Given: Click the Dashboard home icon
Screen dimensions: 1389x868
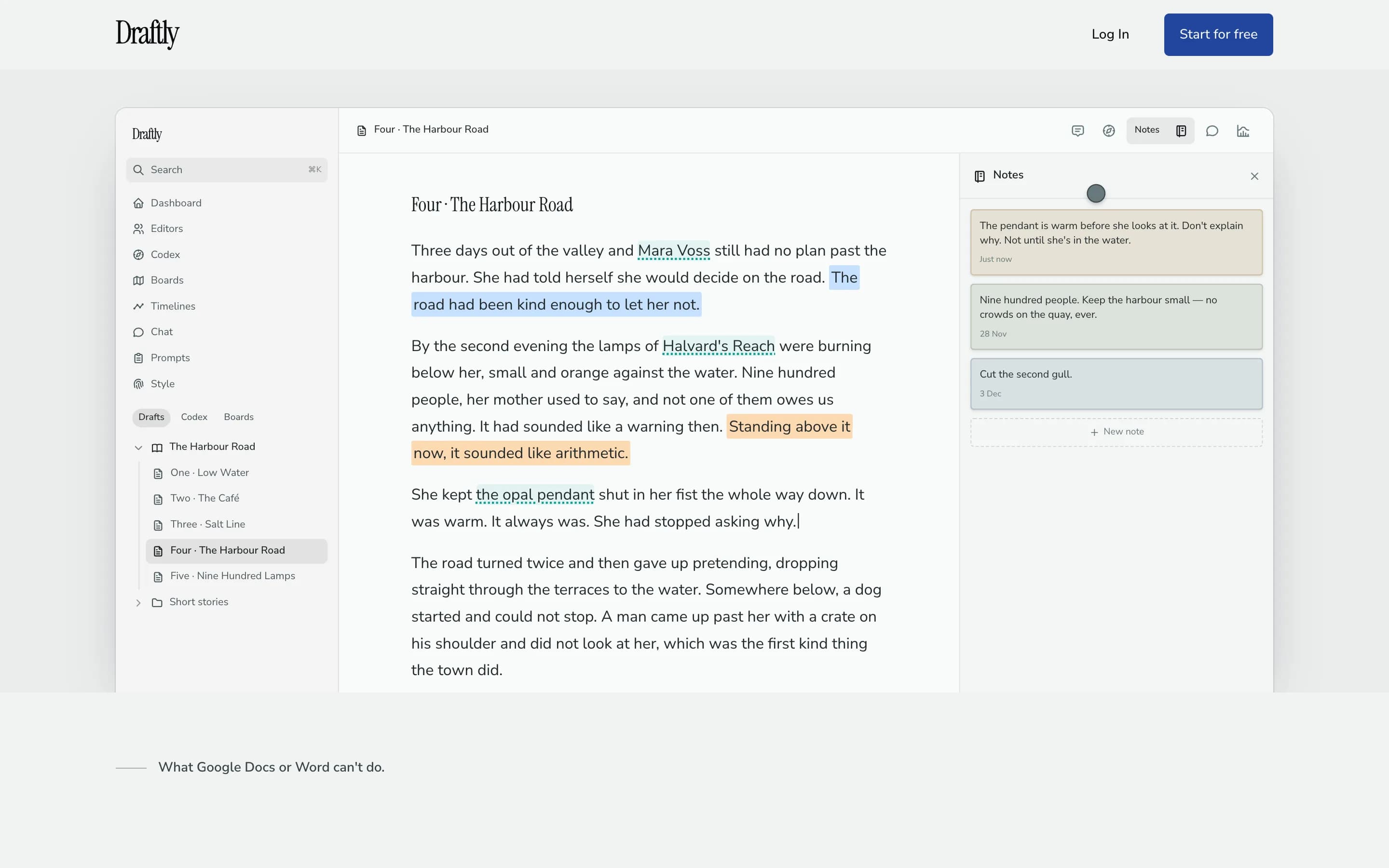Looking at the screenshot, I should tap(138, 203).
